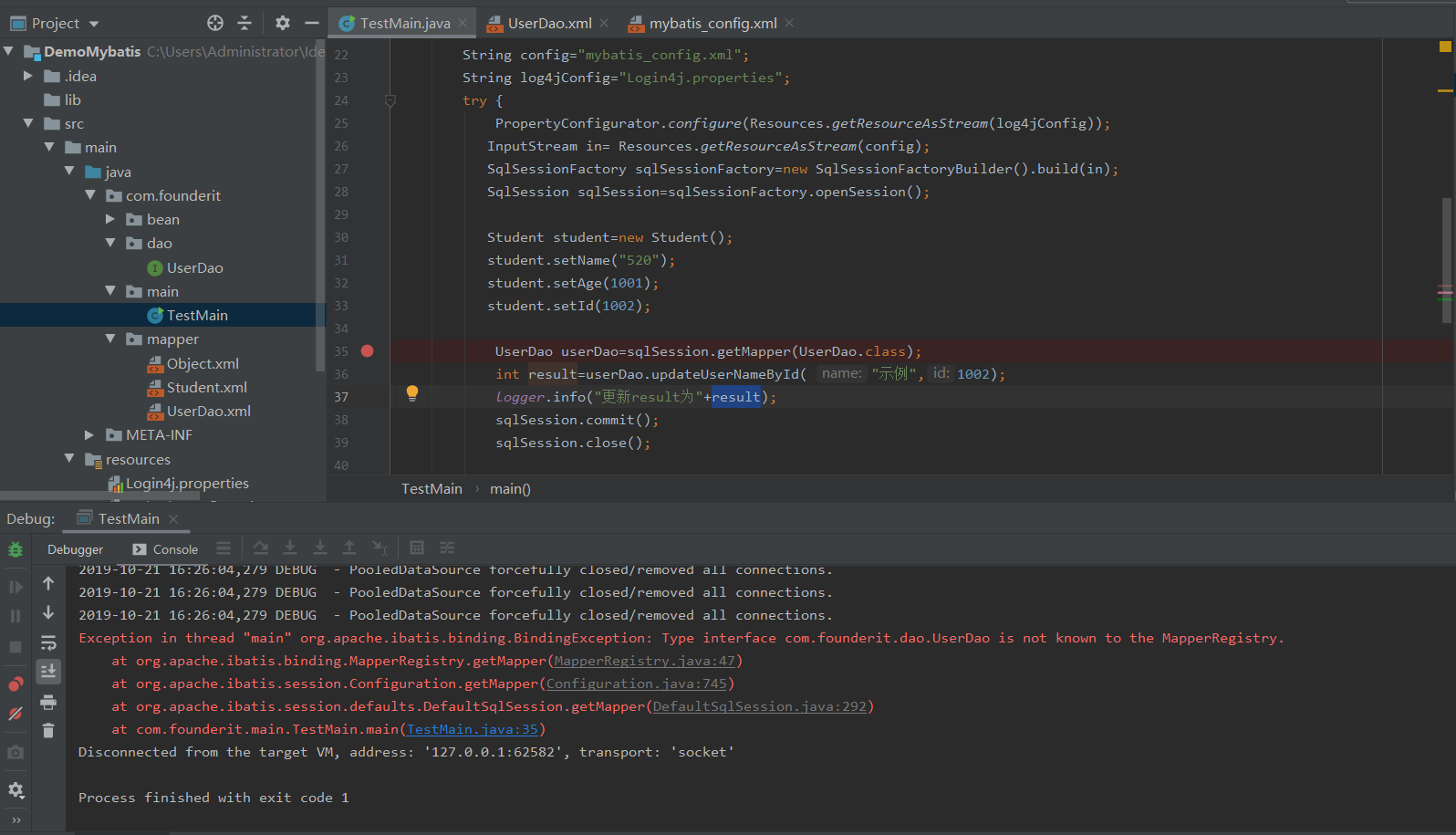
Task: Switch to the Debugger tab
Action: click(75, 549)
